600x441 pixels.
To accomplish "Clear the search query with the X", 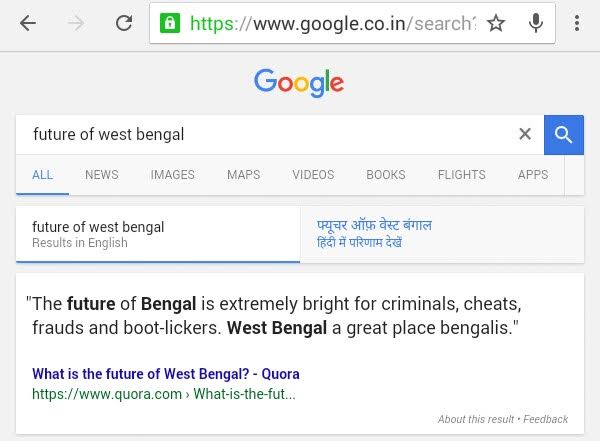I will (x=525, y=134).
